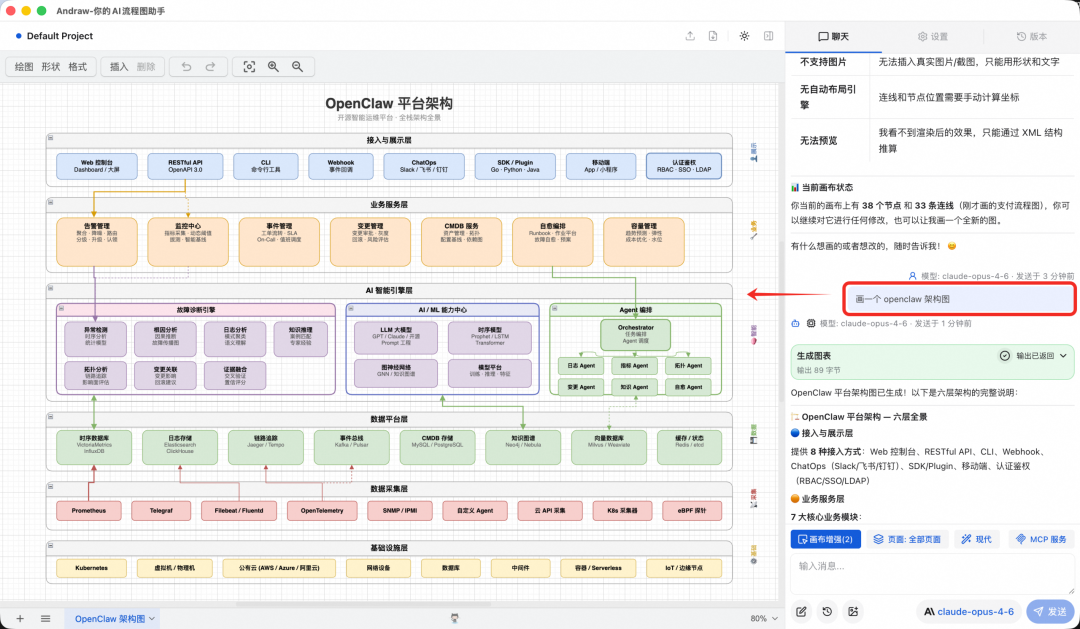Switch to the 版本 tab
This screenshot has height=629, width=1080.
tap(1032, 37)
